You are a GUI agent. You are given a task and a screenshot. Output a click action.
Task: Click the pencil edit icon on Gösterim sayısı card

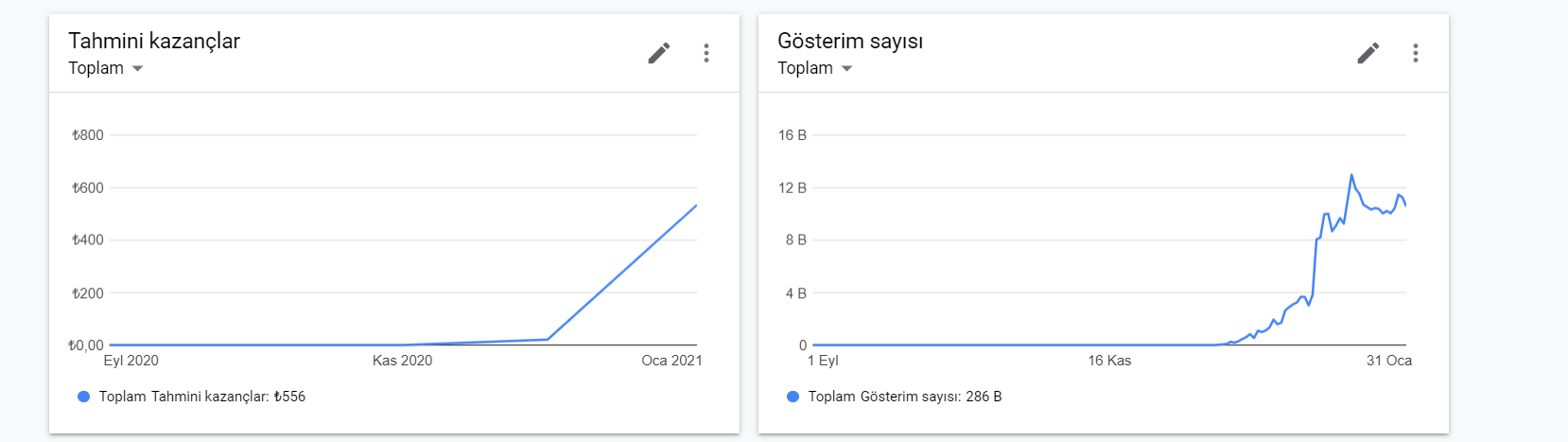1368,53
